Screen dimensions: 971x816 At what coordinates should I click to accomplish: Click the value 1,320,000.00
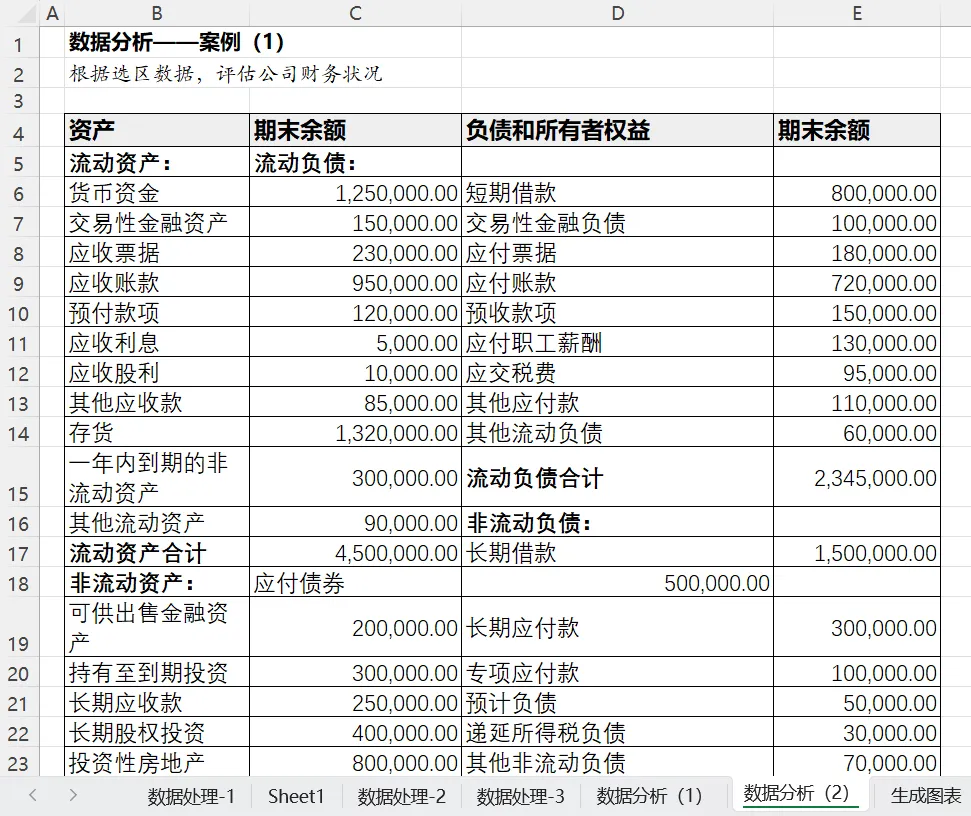click(355, 432)
